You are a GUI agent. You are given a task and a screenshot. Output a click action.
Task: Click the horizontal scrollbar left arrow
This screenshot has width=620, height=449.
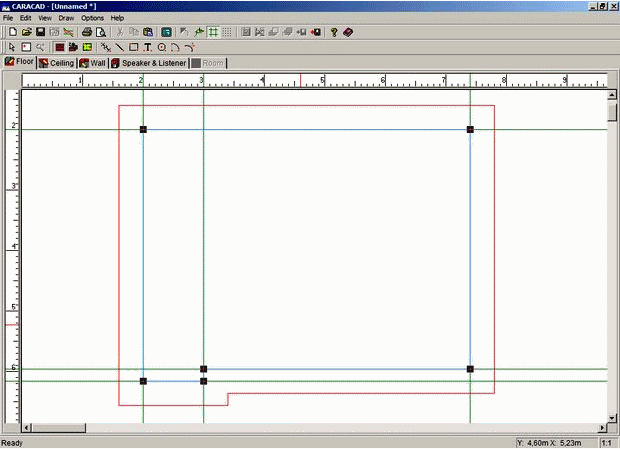tap(26, 428)
